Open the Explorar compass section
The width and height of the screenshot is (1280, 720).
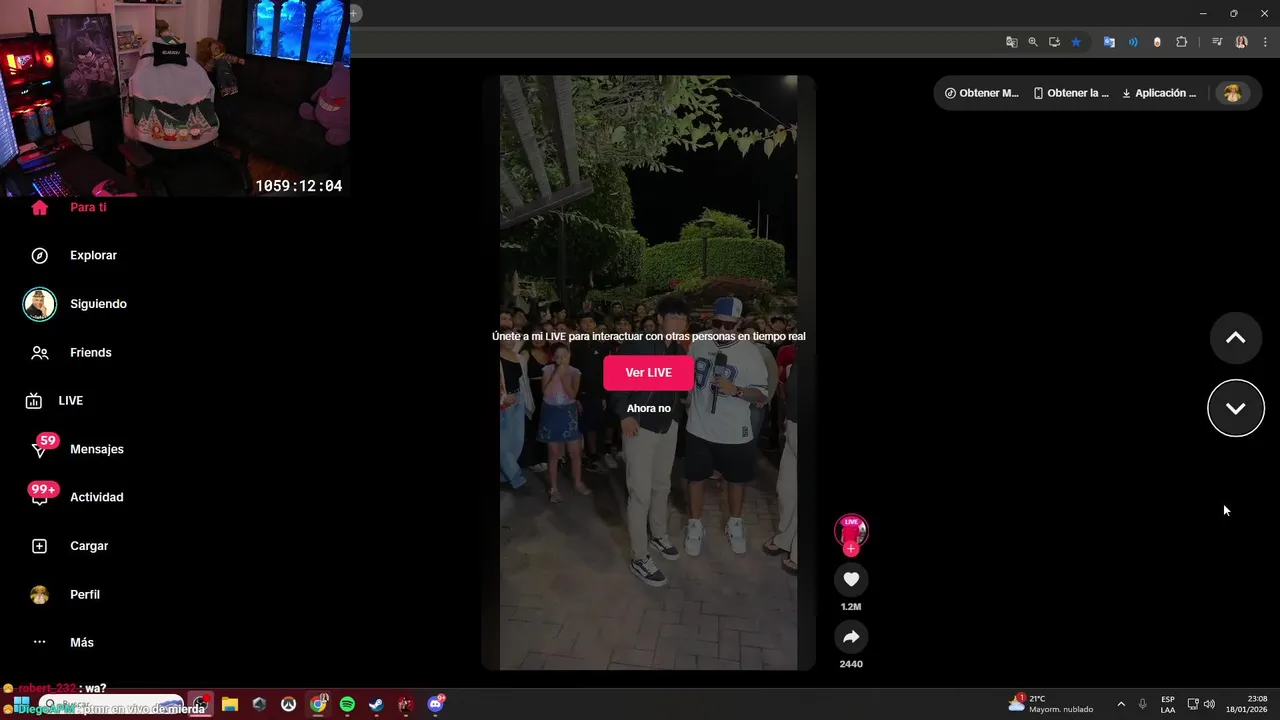tap(73, 256)
